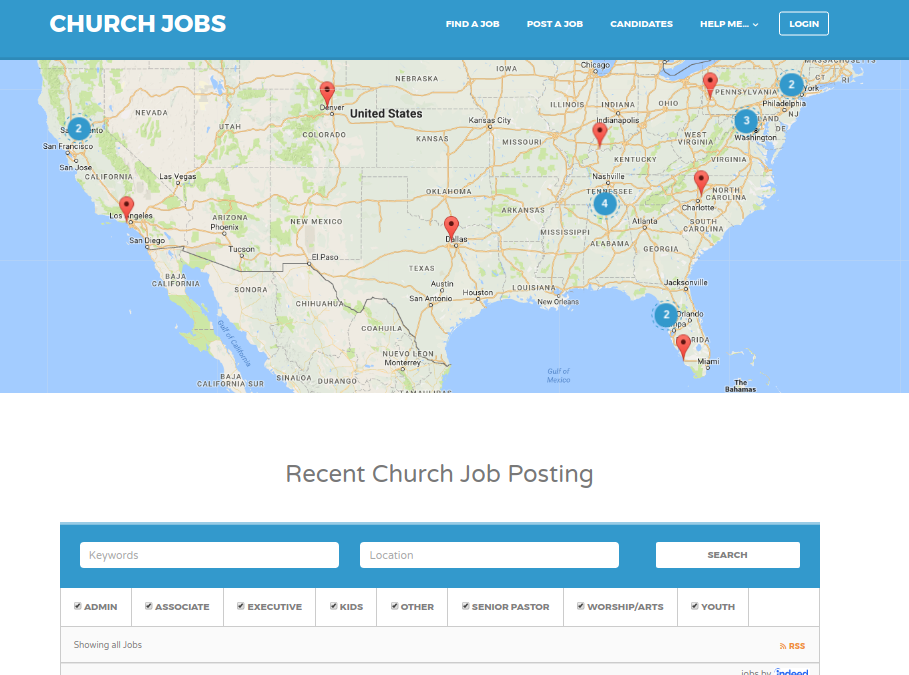
Task: Click the RSS feed icon link
Action: click(x=792, y=646)
